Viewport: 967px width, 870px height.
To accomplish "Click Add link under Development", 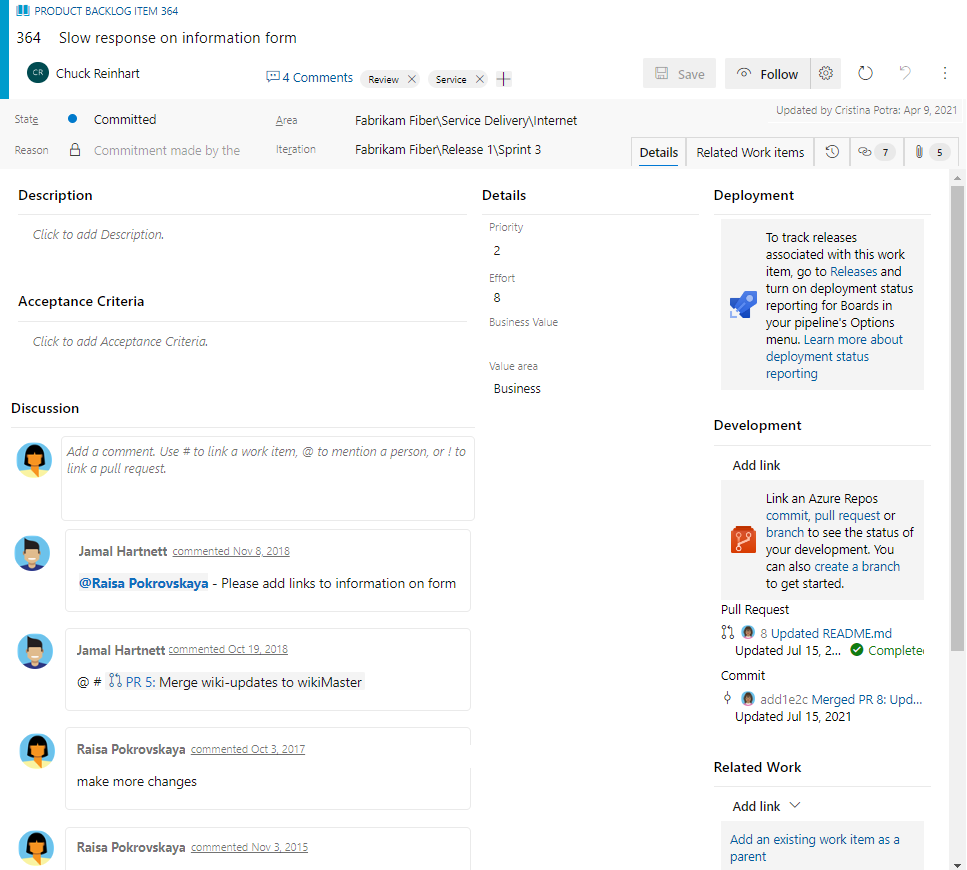I will tap(756, 466).
